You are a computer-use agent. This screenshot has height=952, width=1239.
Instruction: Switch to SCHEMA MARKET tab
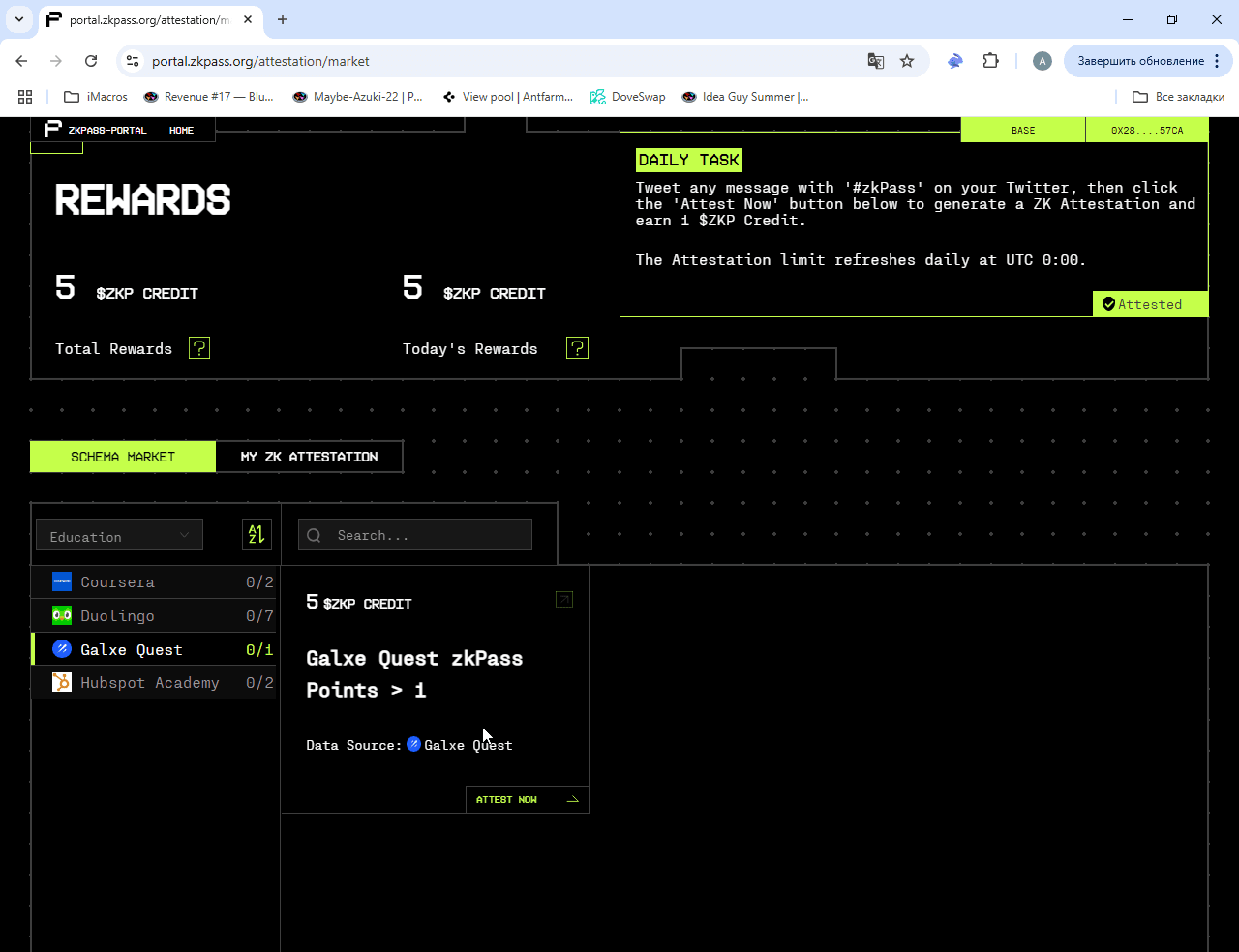click(x=123, y=457)
